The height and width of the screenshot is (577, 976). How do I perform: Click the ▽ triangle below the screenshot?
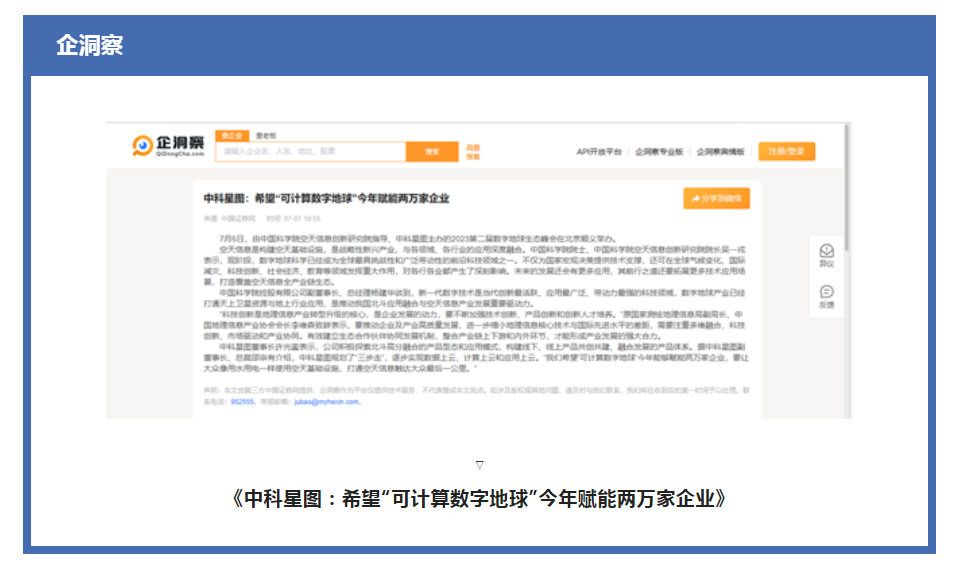click(x=480, y=464)
